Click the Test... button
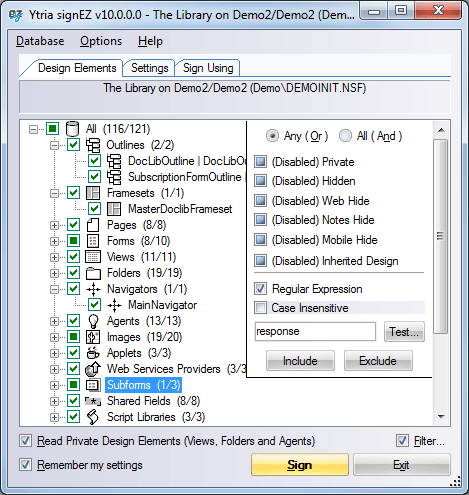The image size is (469, 495). [x=404, y=331]
